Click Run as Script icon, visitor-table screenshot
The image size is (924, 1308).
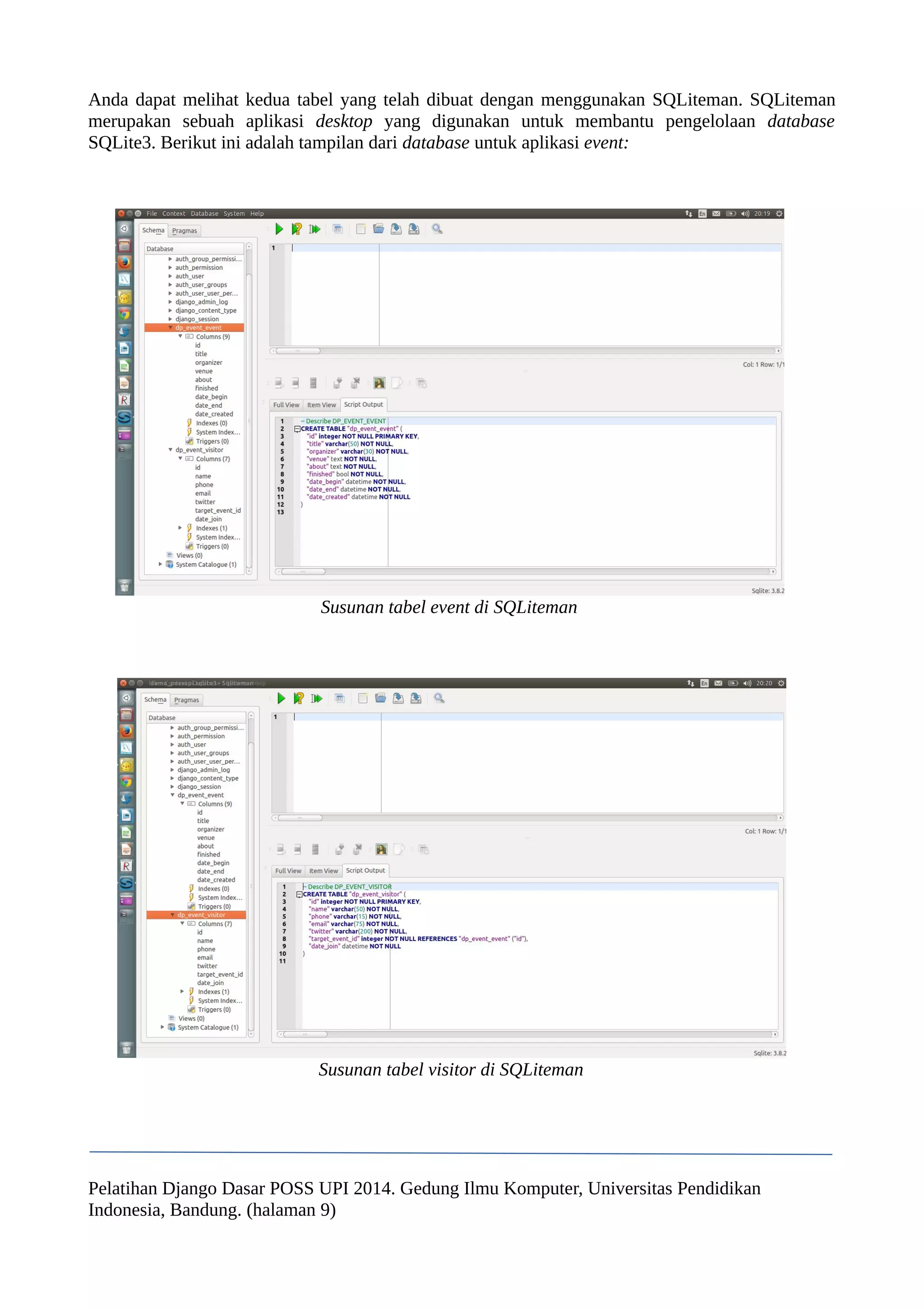[317, 698]
